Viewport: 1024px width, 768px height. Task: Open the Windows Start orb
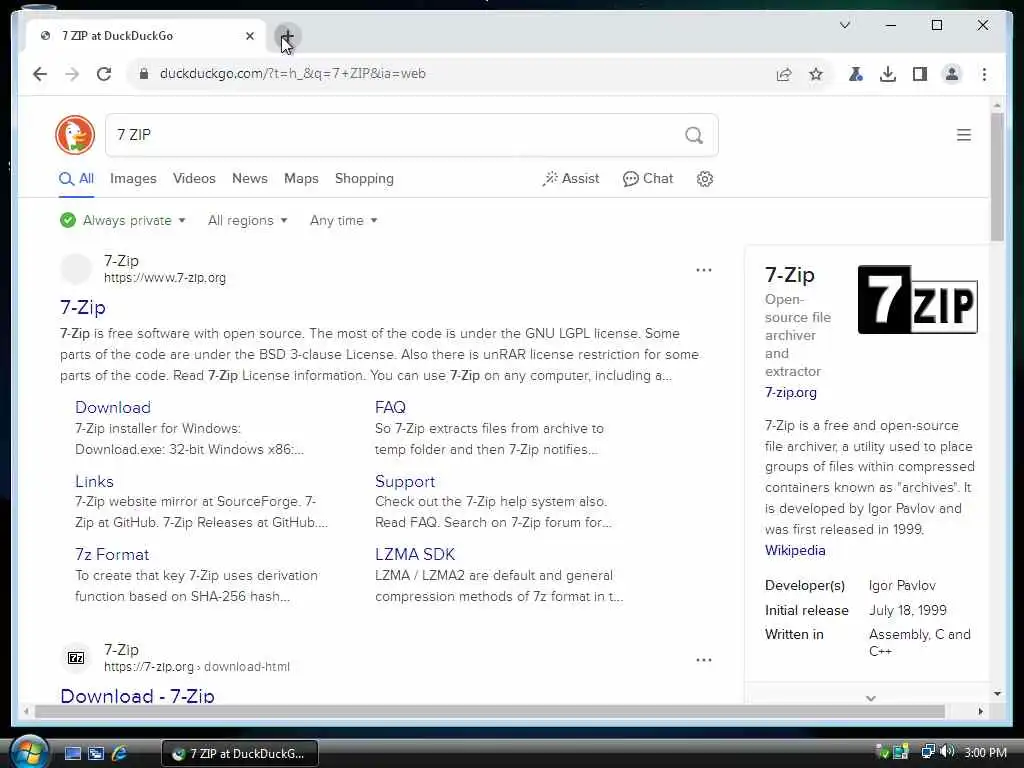29,752
